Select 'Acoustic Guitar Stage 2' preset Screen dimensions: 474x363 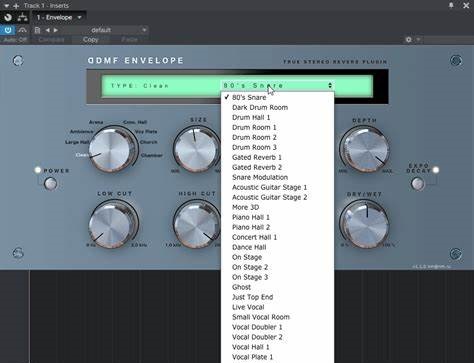tap(277, 198)
